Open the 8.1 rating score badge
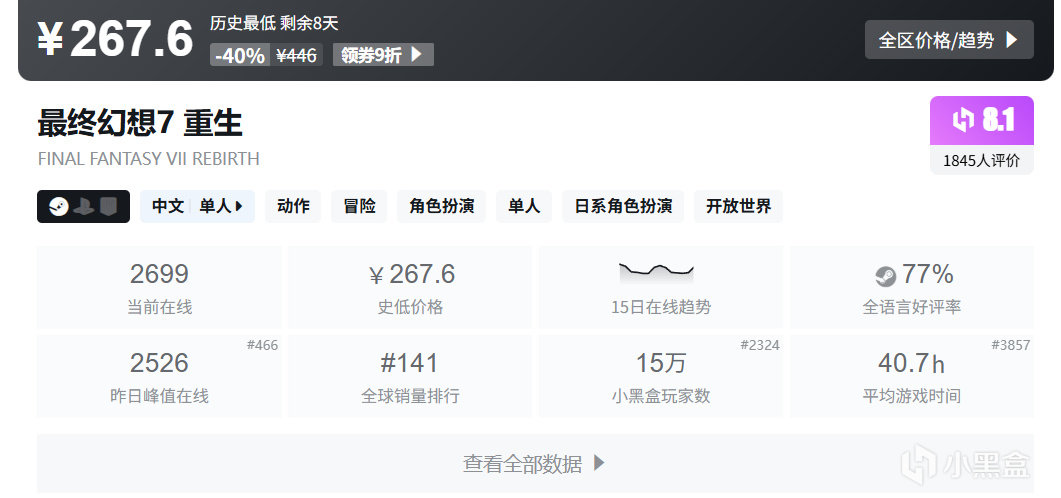 click(981, 120)
